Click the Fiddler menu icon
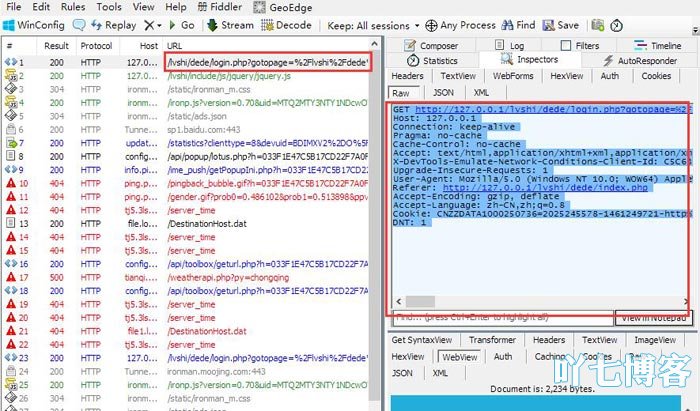 [x=202, y=7]
